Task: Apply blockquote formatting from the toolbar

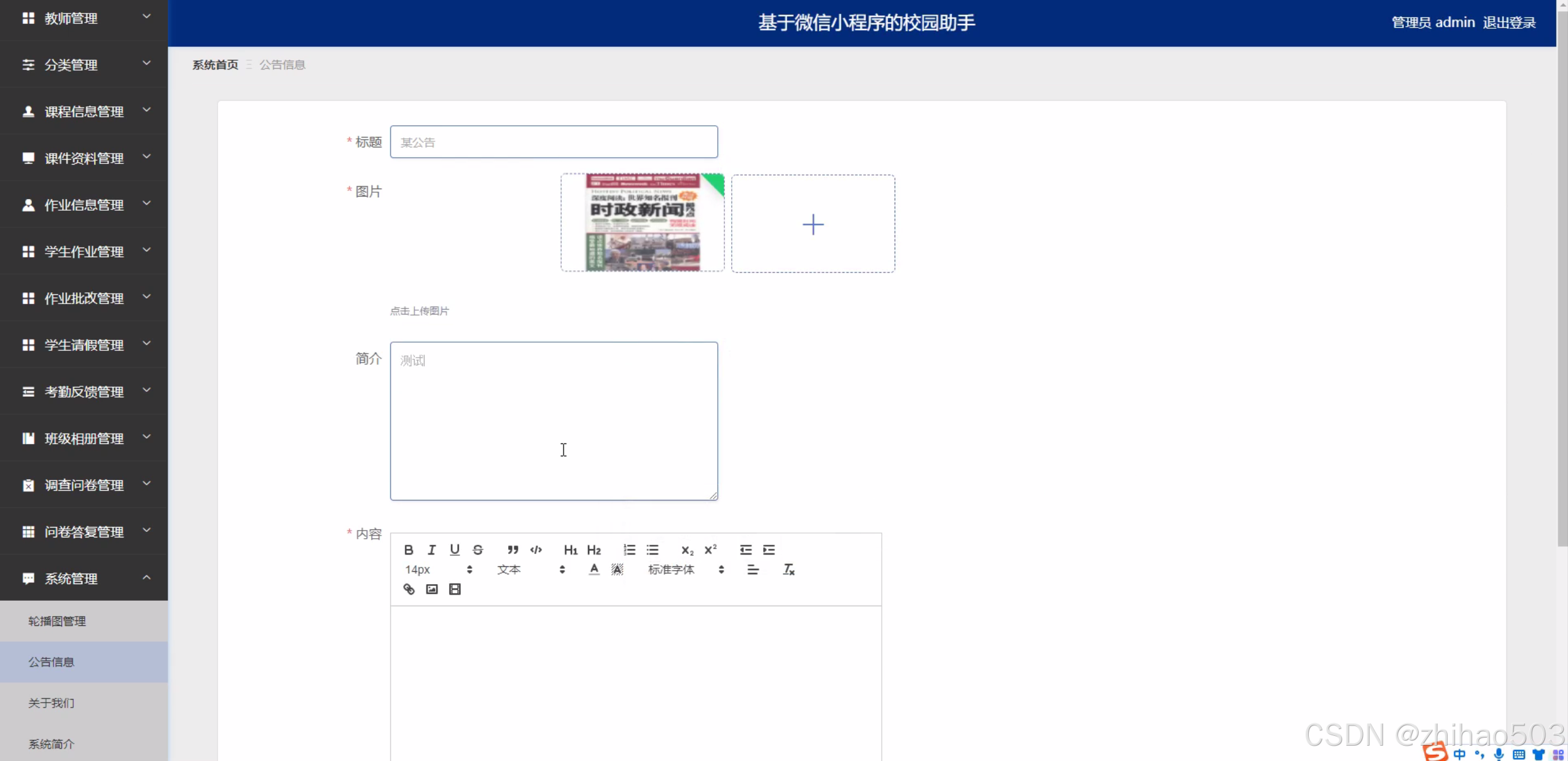Action: (x=512, y=550)
